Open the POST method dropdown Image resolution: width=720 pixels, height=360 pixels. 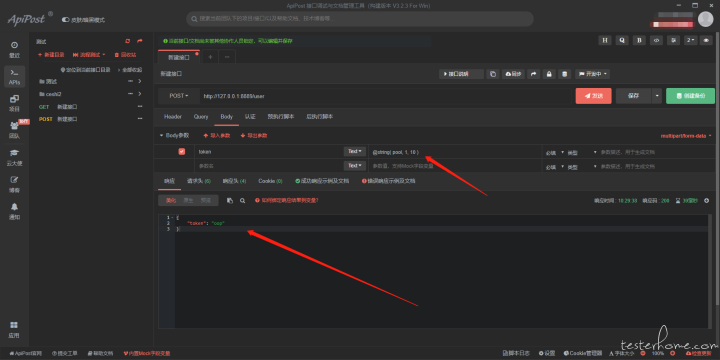click(179, 96)
